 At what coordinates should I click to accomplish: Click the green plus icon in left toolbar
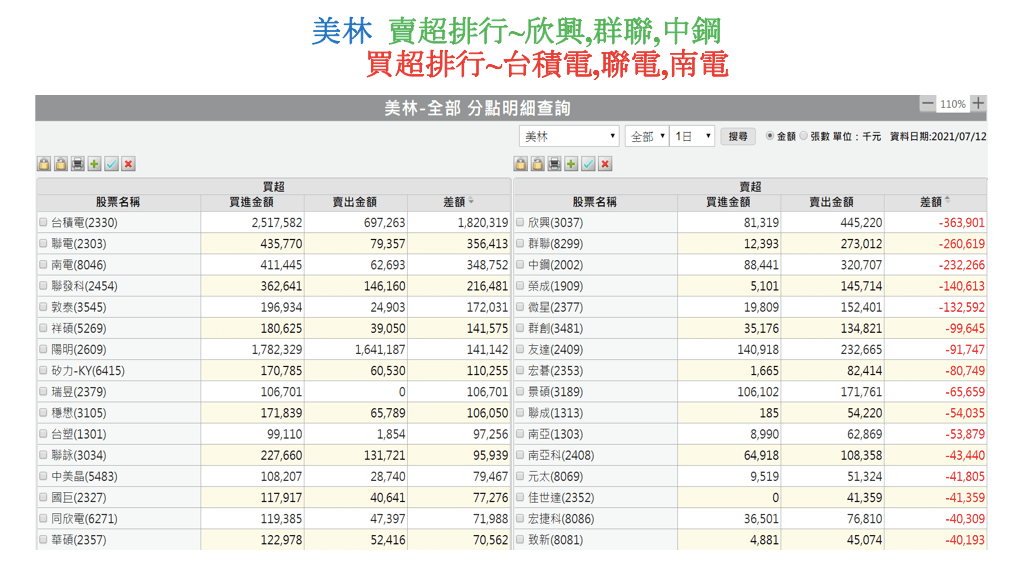pyautogui.click(x=94, y=164)
